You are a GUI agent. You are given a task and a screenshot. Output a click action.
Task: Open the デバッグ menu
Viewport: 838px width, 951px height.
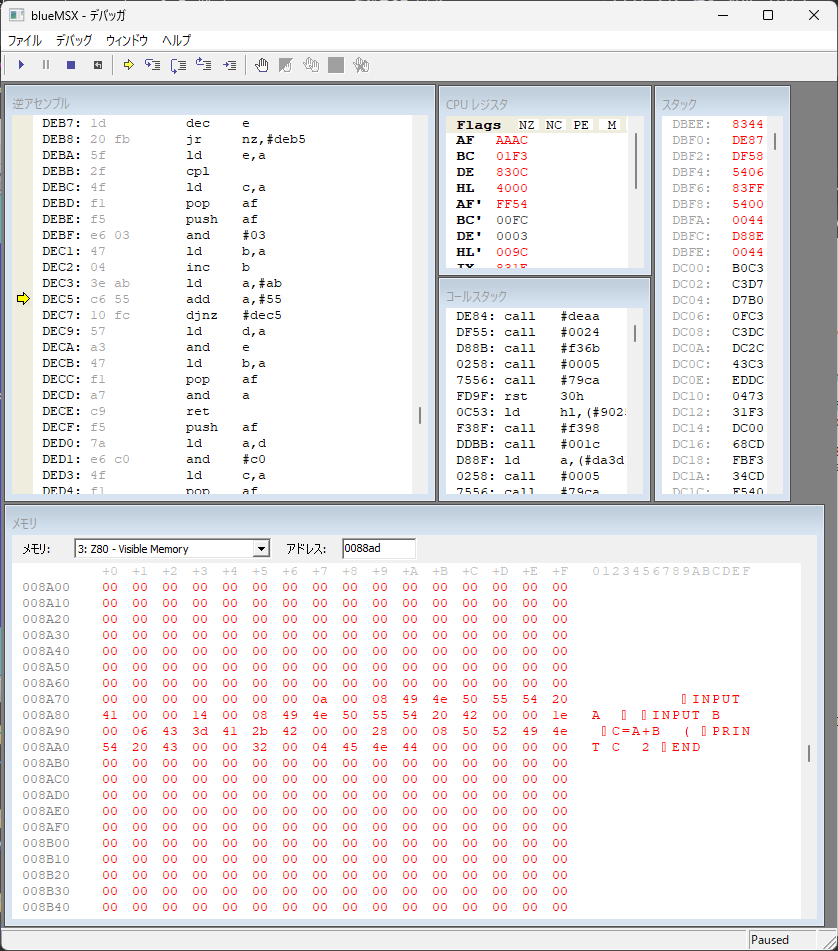[x=74, y=41]
